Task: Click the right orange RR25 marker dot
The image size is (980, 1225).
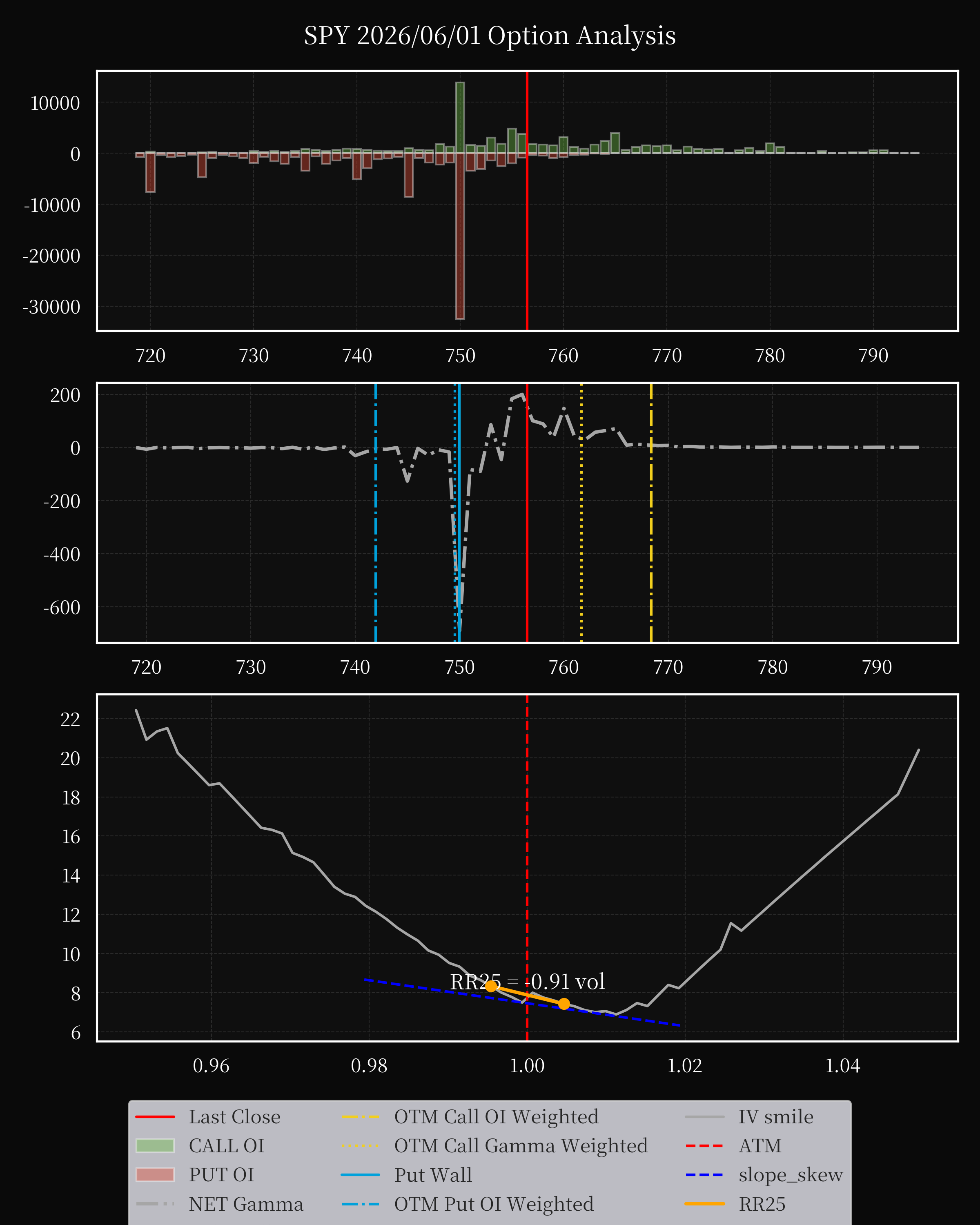Action: (563, 1003)
